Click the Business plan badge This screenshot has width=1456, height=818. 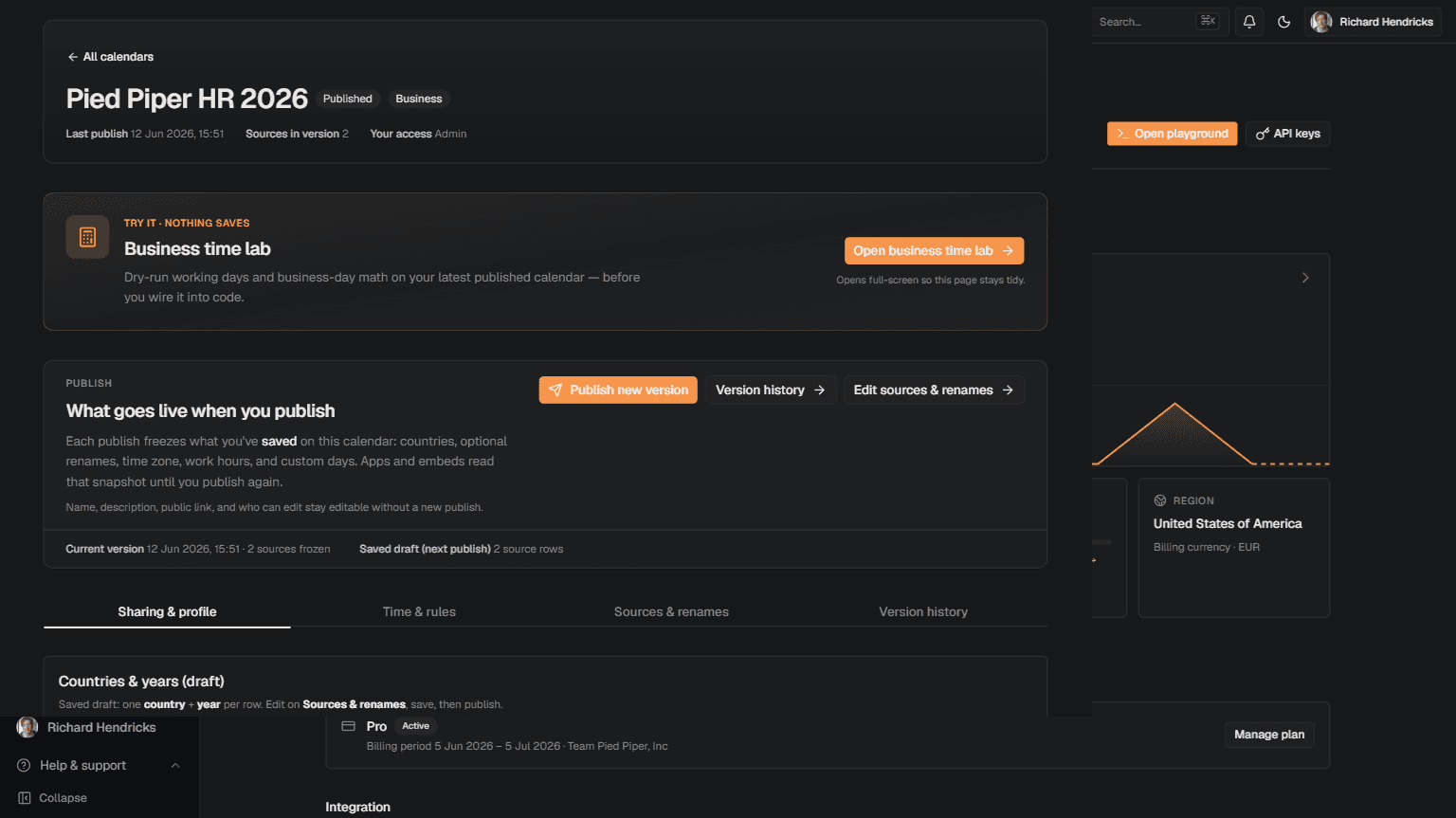click(419, 99)
